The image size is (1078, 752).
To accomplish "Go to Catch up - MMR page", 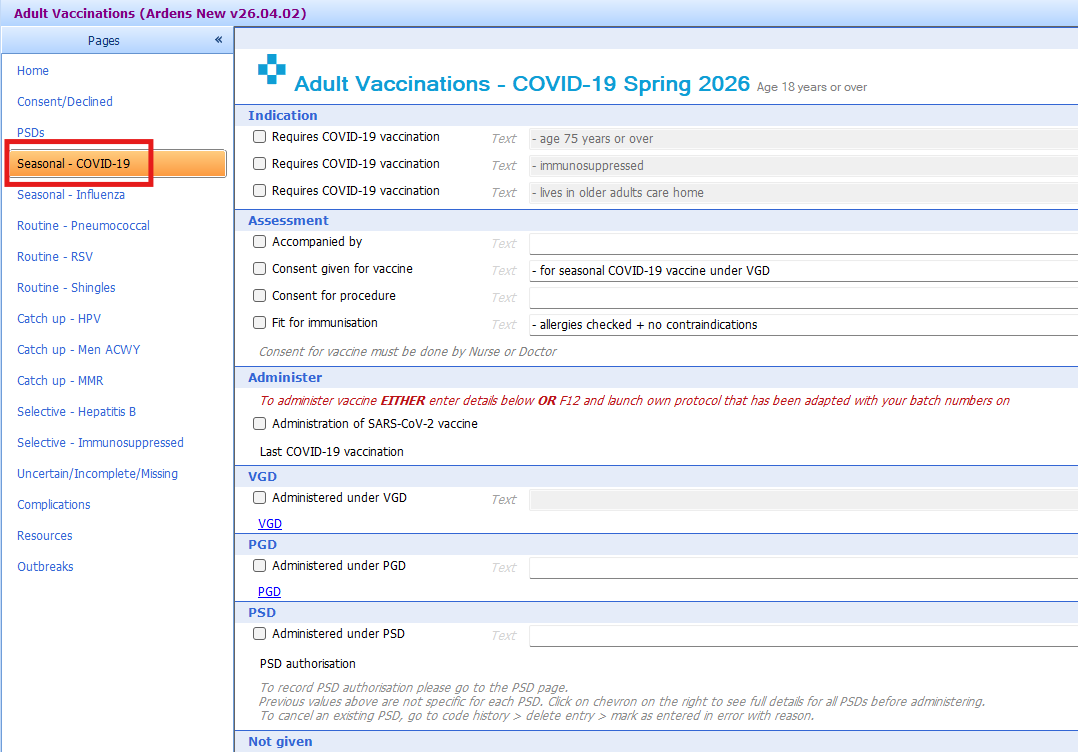I will pyautogui.click(x=60, y=380).
